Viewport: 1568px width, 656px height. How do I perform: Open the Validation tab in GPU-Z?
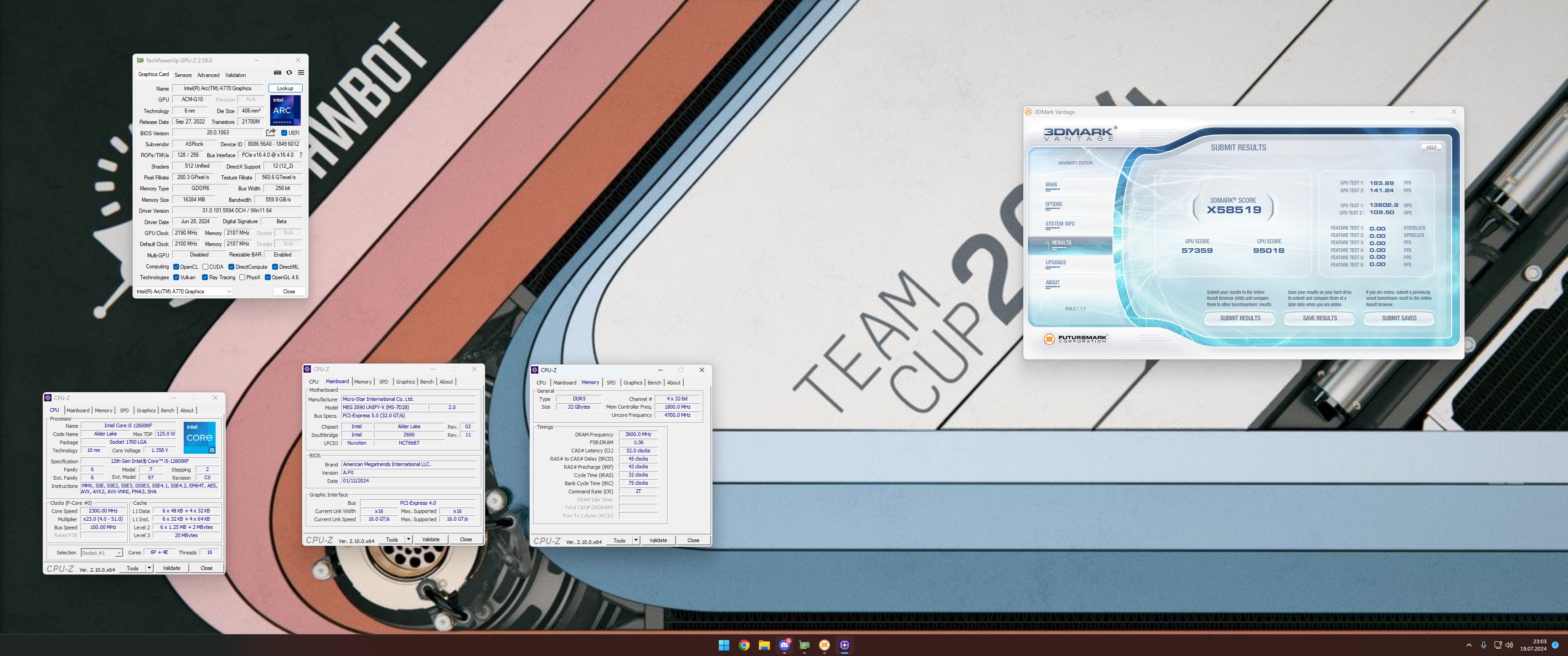point(236,75)
